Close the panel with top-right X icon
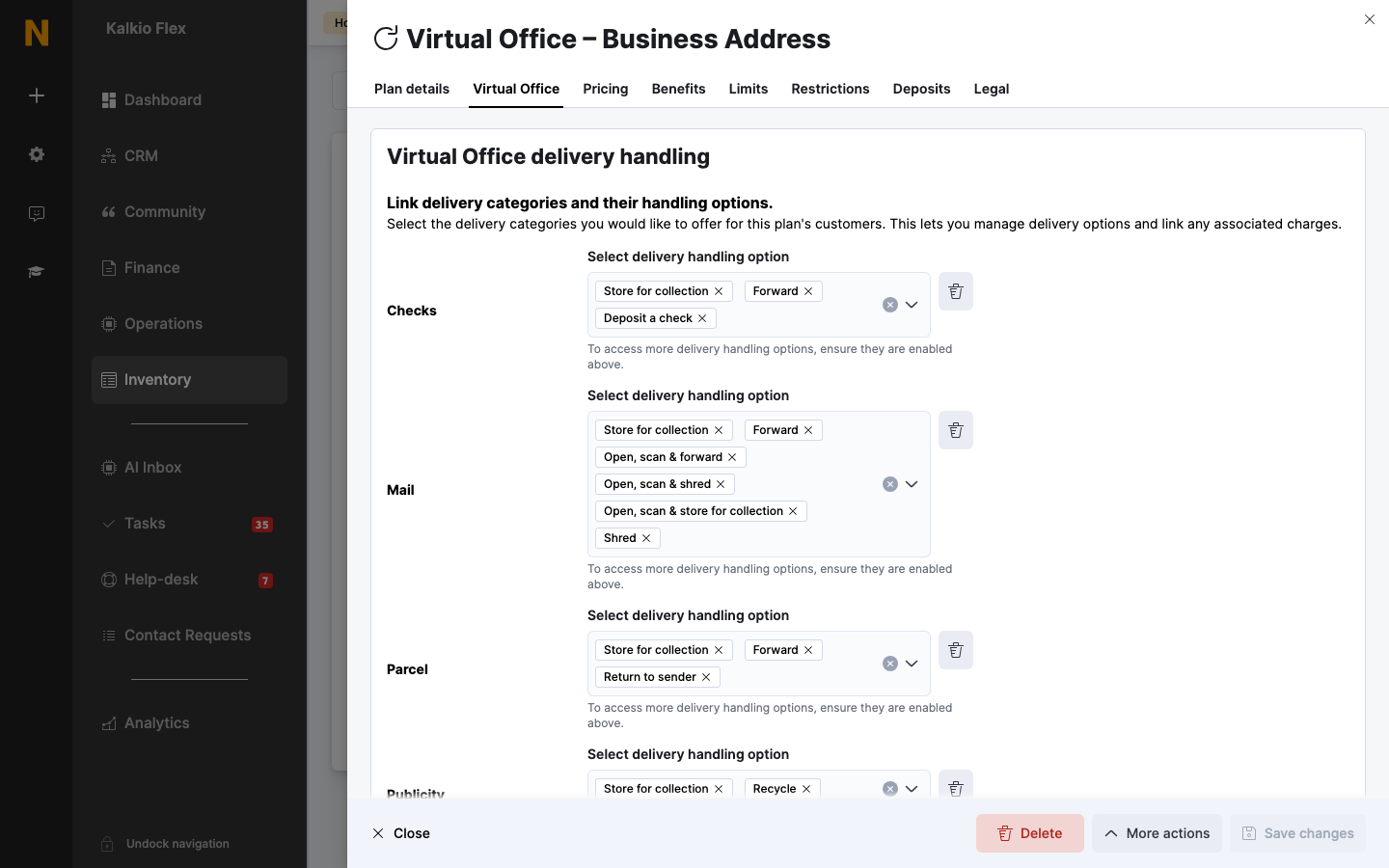Viewport: 1389px width, 868px height. coord(1370,19)
